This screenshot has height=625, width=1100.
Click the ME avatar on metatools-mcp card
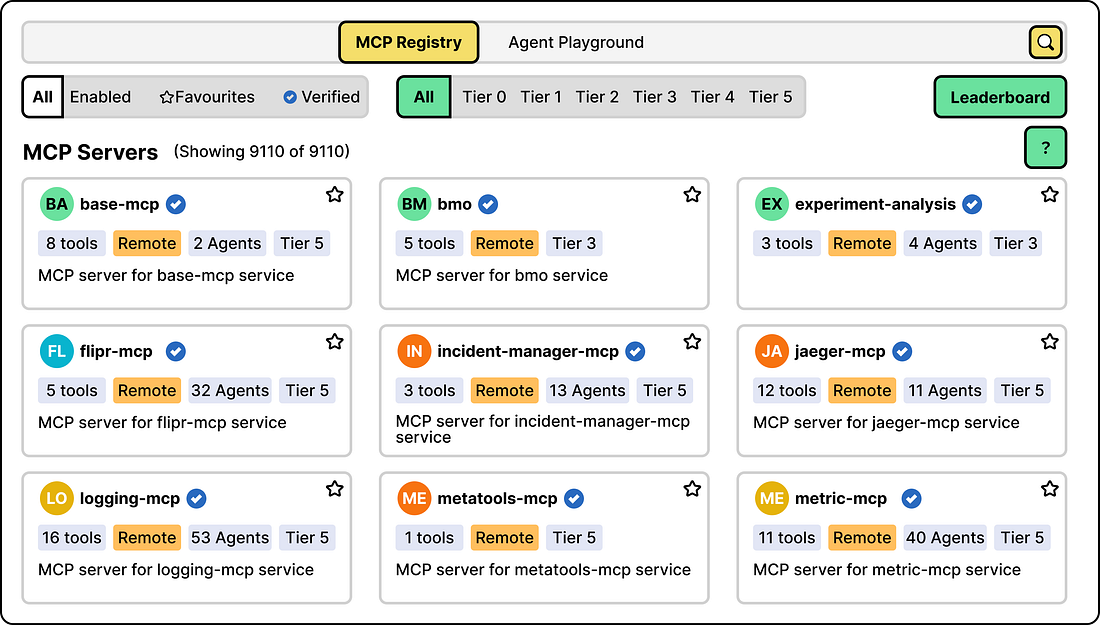click(x=414, y=499)
